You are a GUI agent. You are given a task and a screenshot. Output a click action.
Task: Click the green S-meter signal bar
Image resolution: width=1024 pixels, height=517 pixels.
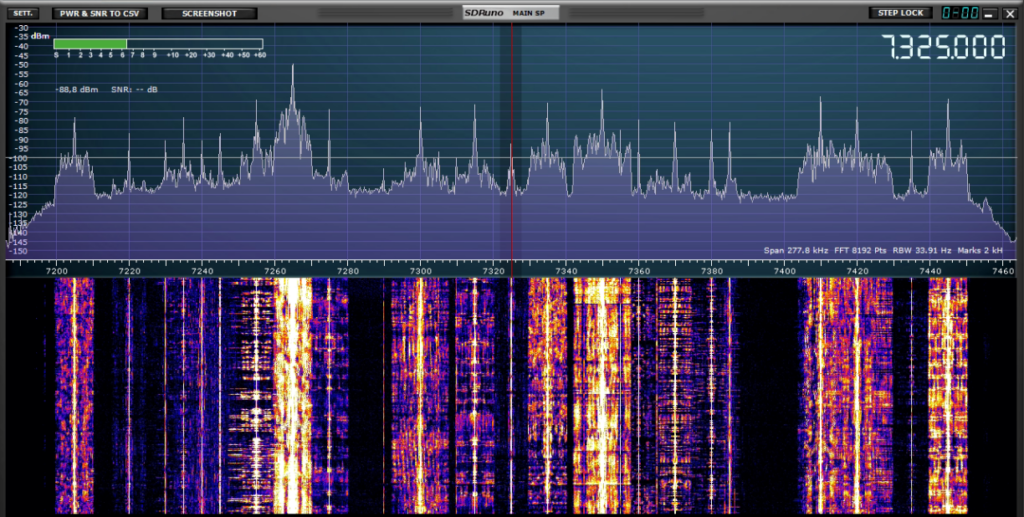pyautogui.click(x=90, y=44)
